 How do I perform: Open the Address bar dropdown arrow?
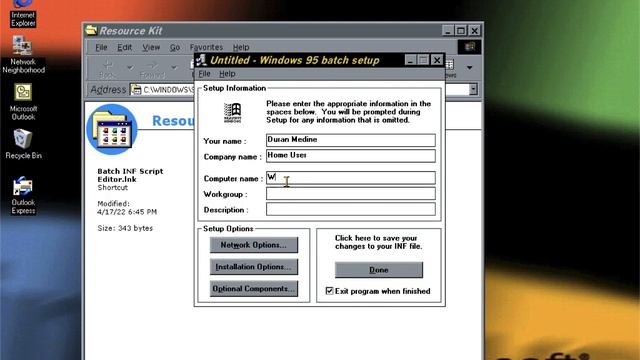tap(473, 89)
